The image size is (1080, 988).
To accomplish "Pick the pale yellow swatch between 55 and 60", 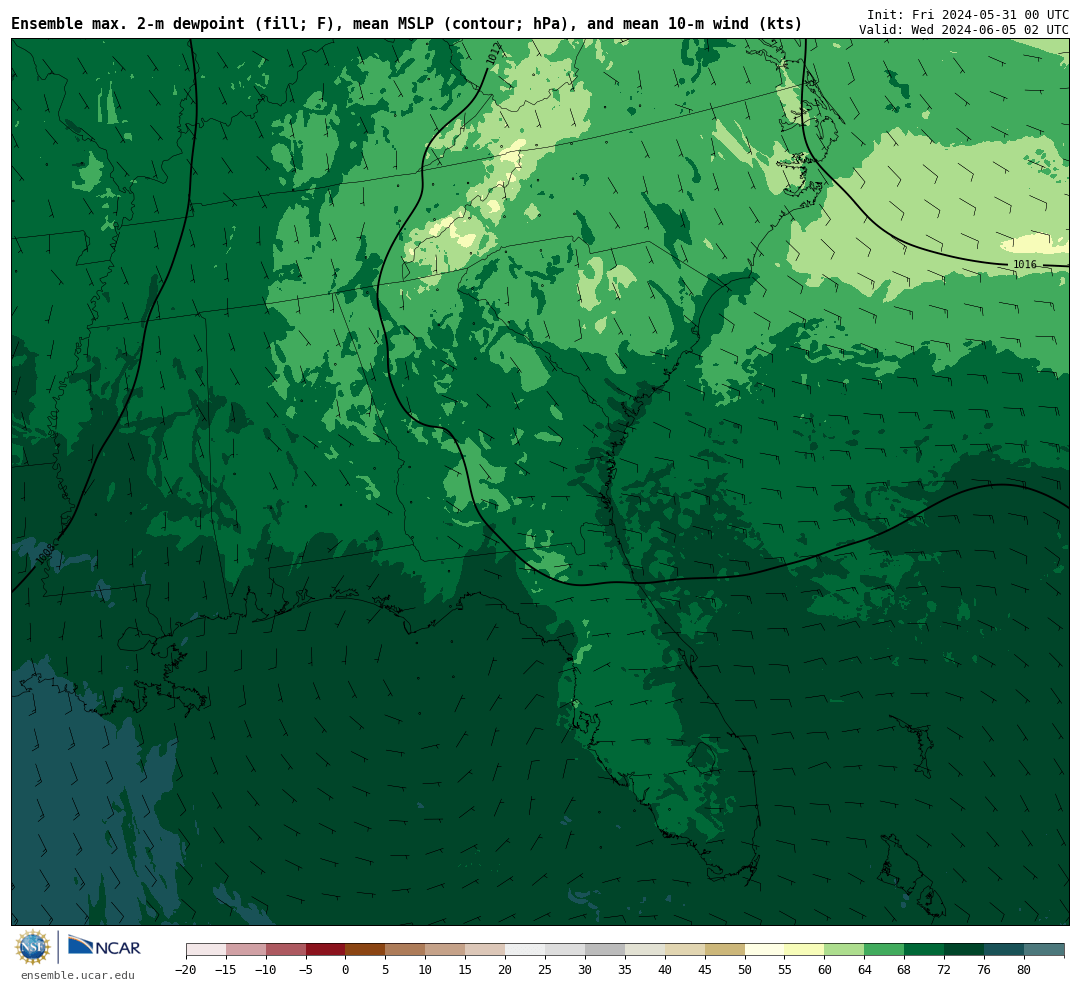I will pos(805,949).
